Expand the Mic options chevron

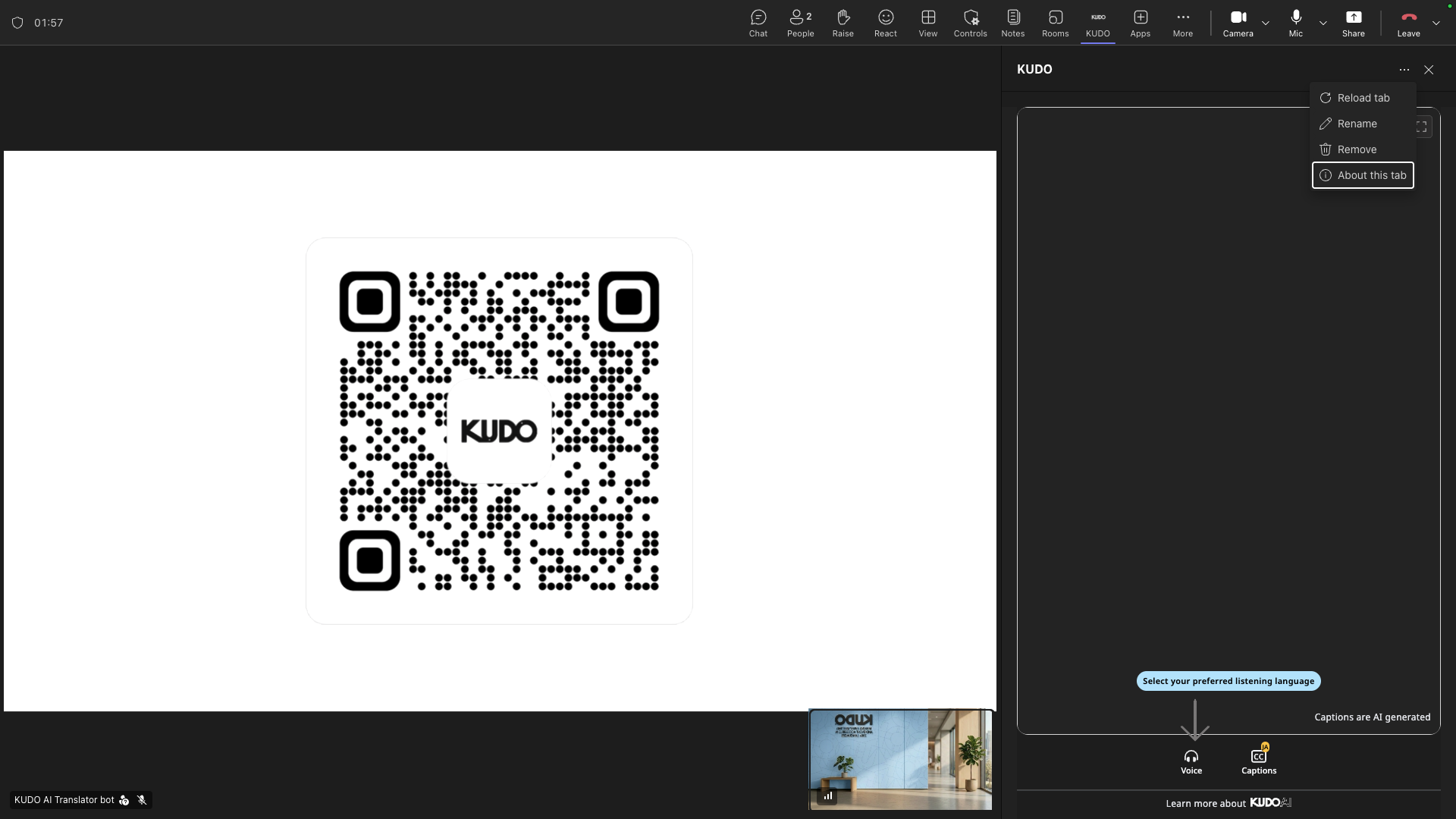[1323, 23]
